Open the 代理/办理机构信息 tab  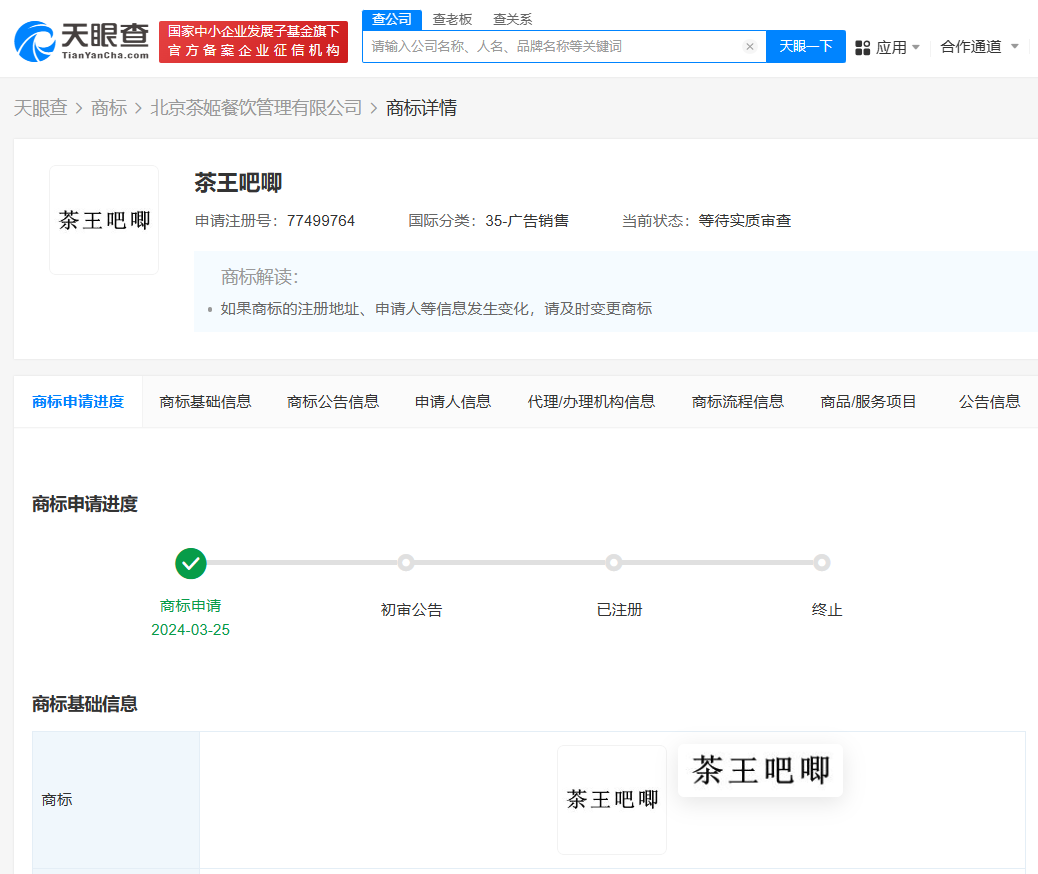(x=591, y=402)
